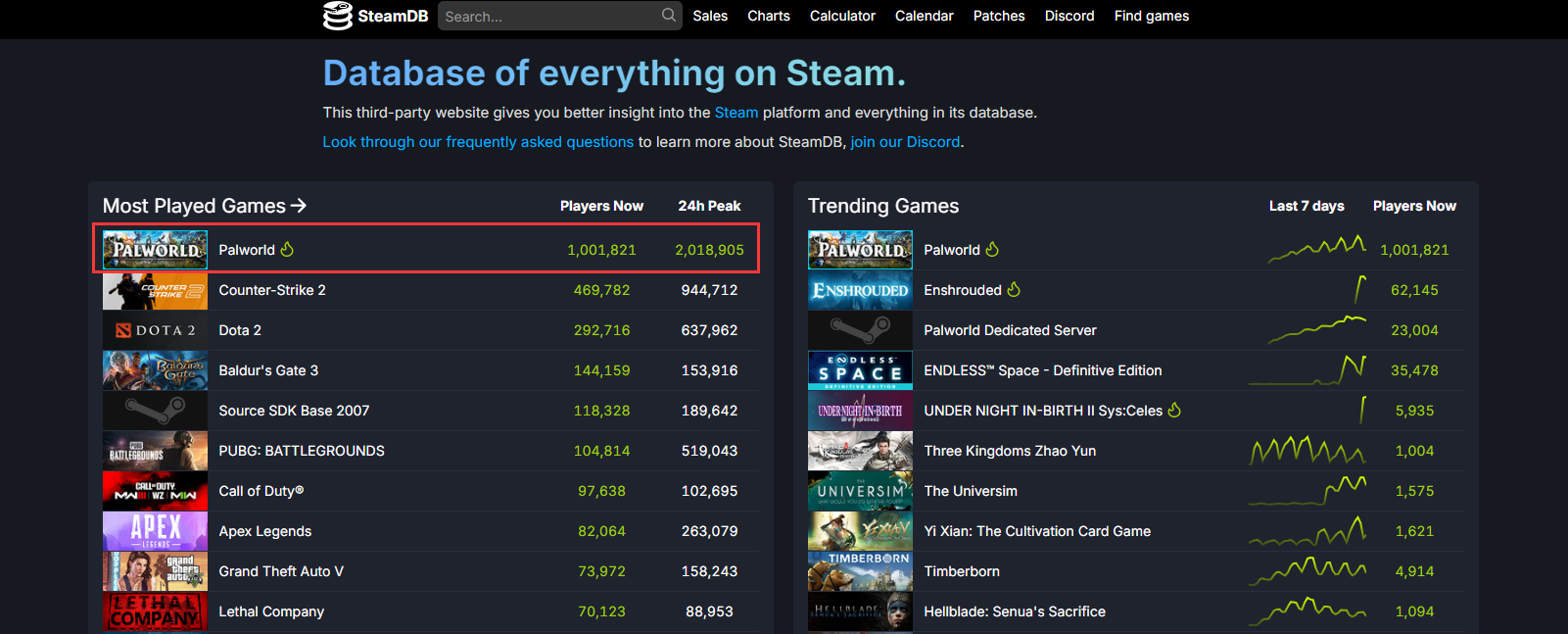
Task: Open the ENDLESS Space thumbnail
Action: (x=860, y=370)
